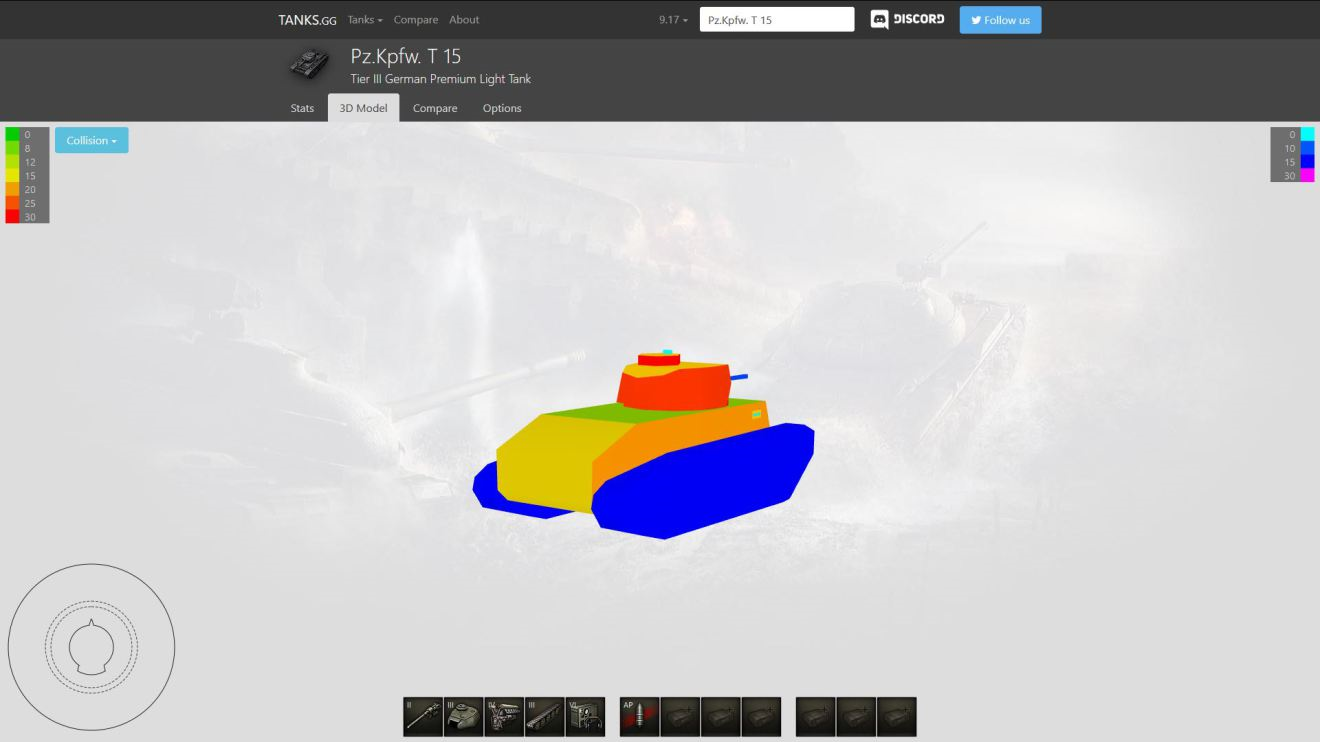The width and height of the screenshot is (1320, 742).
Task: Click the Pz.Kpfw. T 15 tank thumbnail
Action: point(309,64)
